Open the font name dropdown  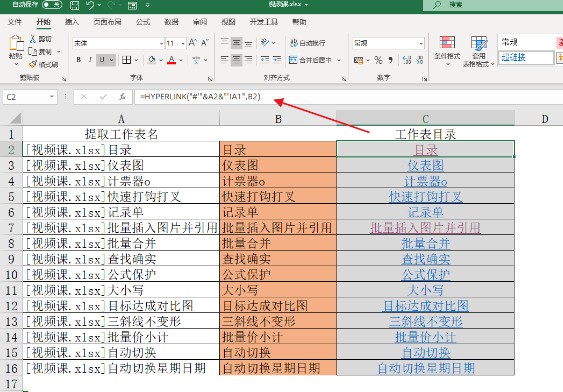[161, 43]
